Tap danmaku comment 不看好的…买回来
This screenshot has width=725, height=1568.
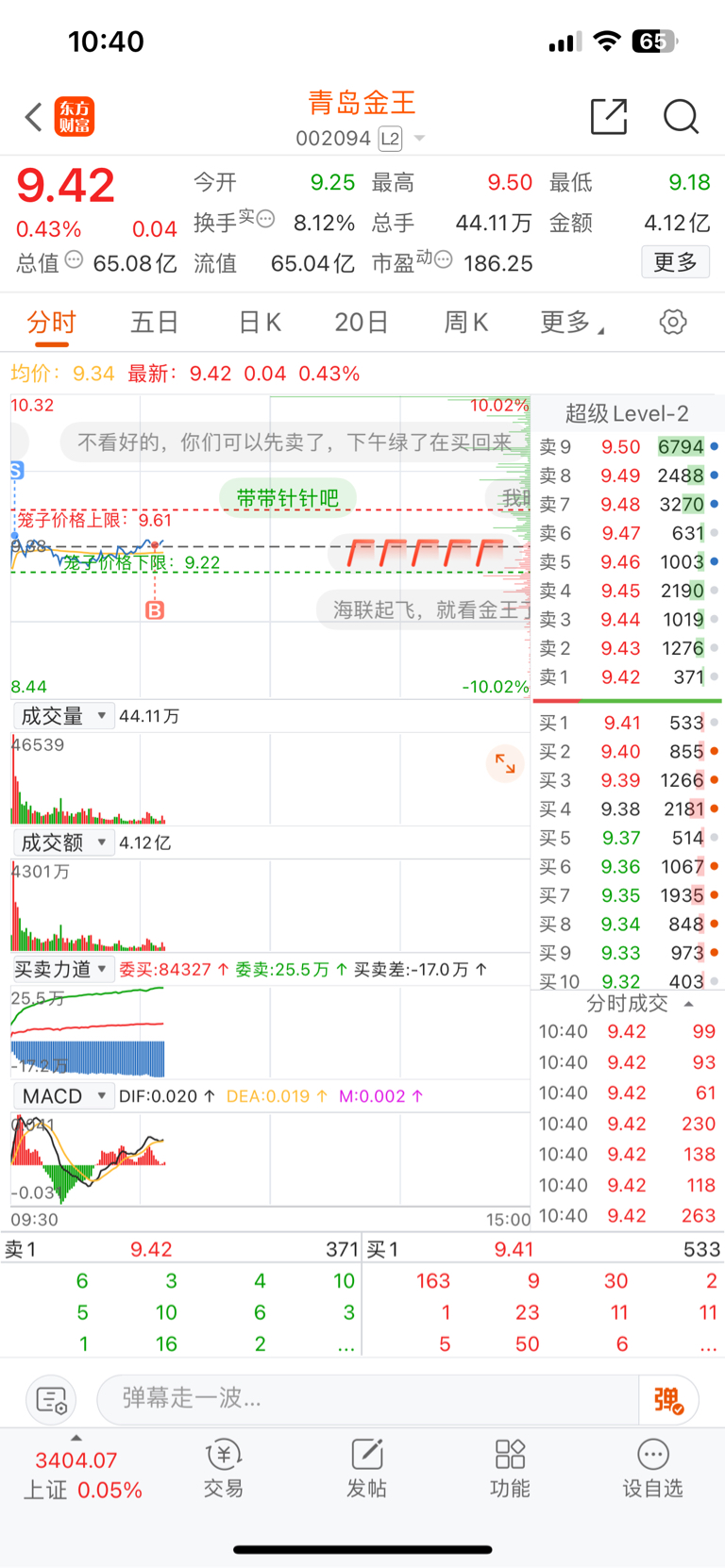click(295, 442)
